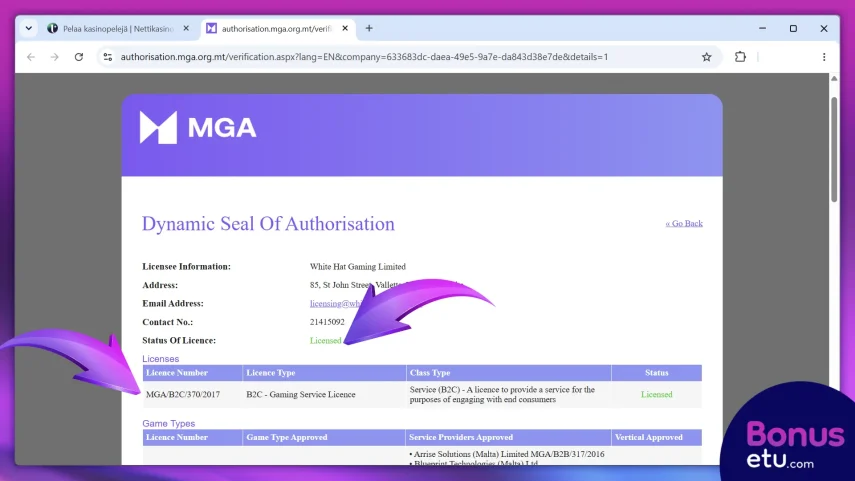Image resolution: width=855 pixels, height=481 pixels.
Task: Open site information icon in address bar
Action: point(108,57)
